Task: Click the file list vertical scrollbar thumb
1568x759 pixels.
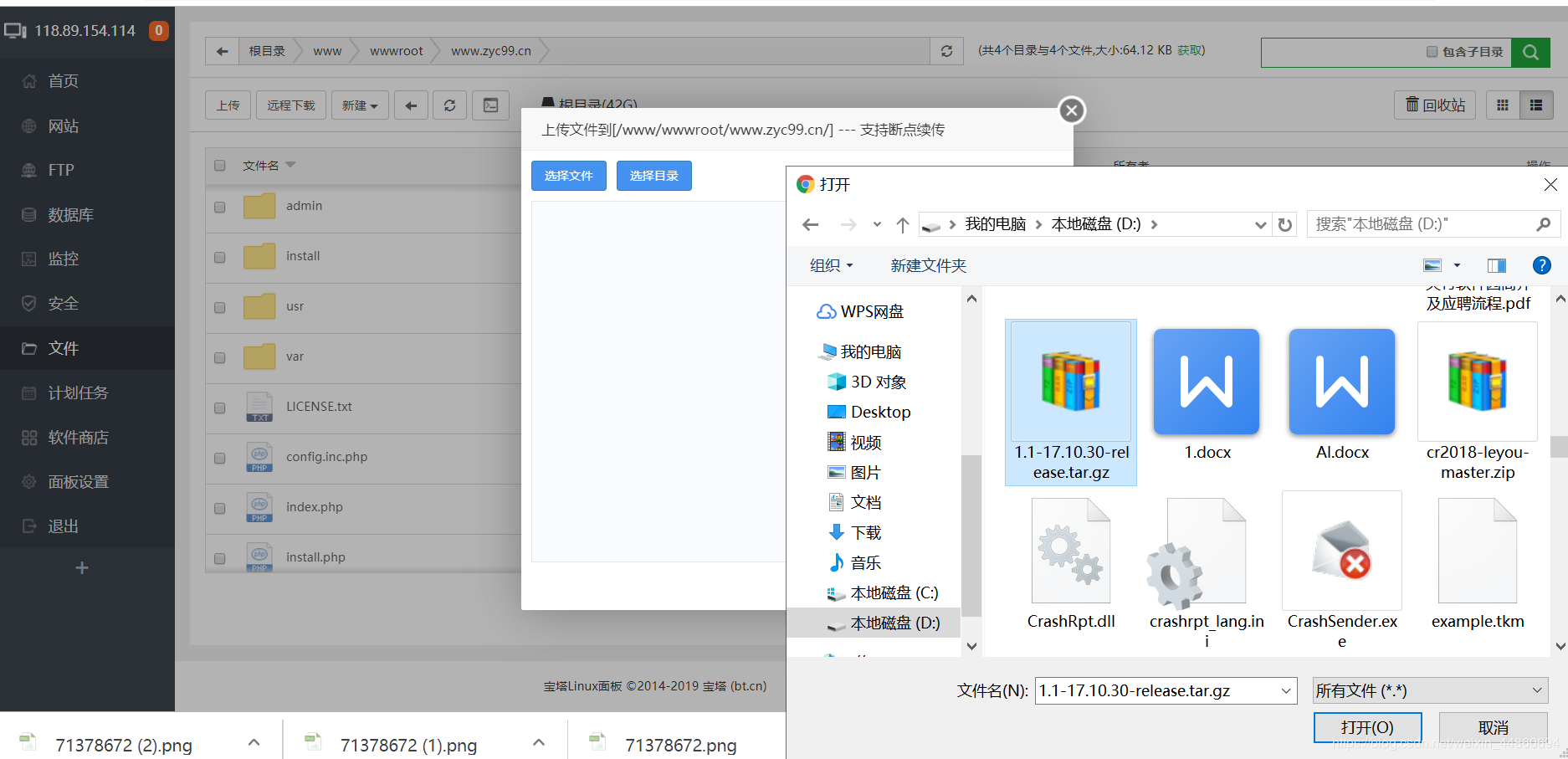Action: pyautogui.click(x=1560, y=446)
